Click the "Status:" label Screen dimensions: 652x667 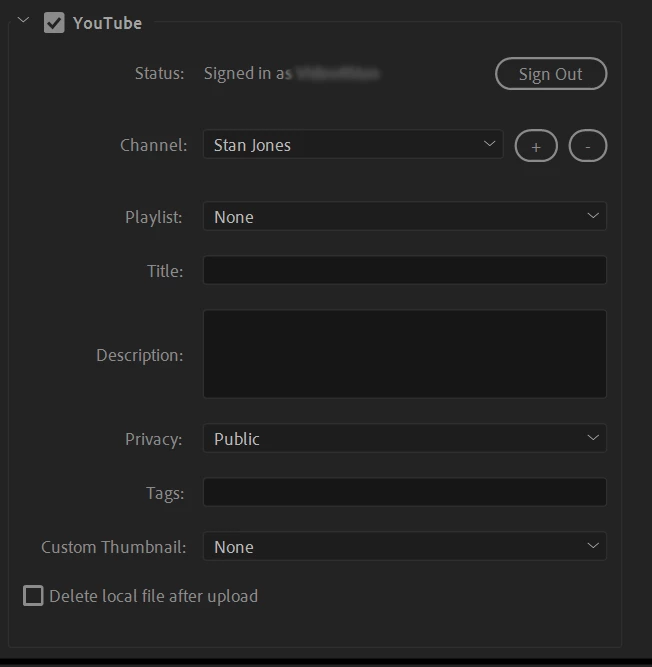(x=159, y=73)
